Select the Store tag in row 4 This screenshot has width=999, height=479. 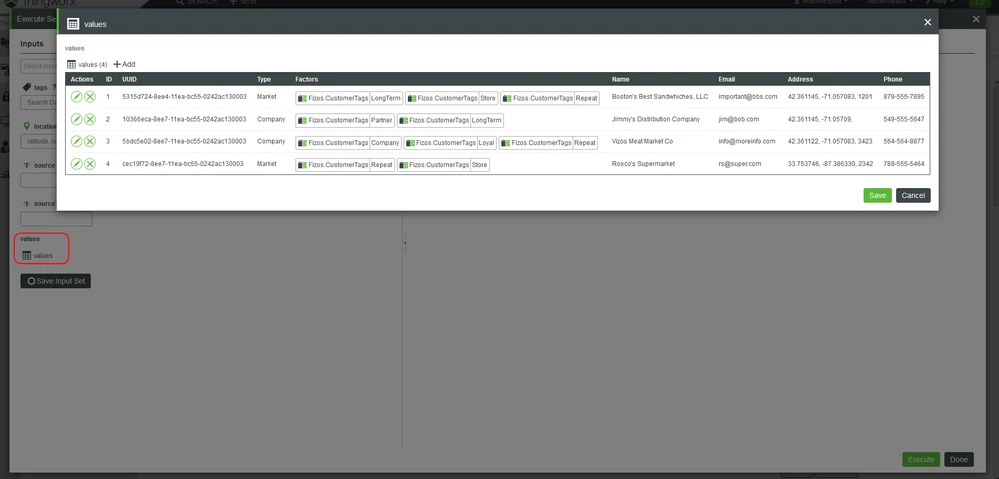[443, 165]
